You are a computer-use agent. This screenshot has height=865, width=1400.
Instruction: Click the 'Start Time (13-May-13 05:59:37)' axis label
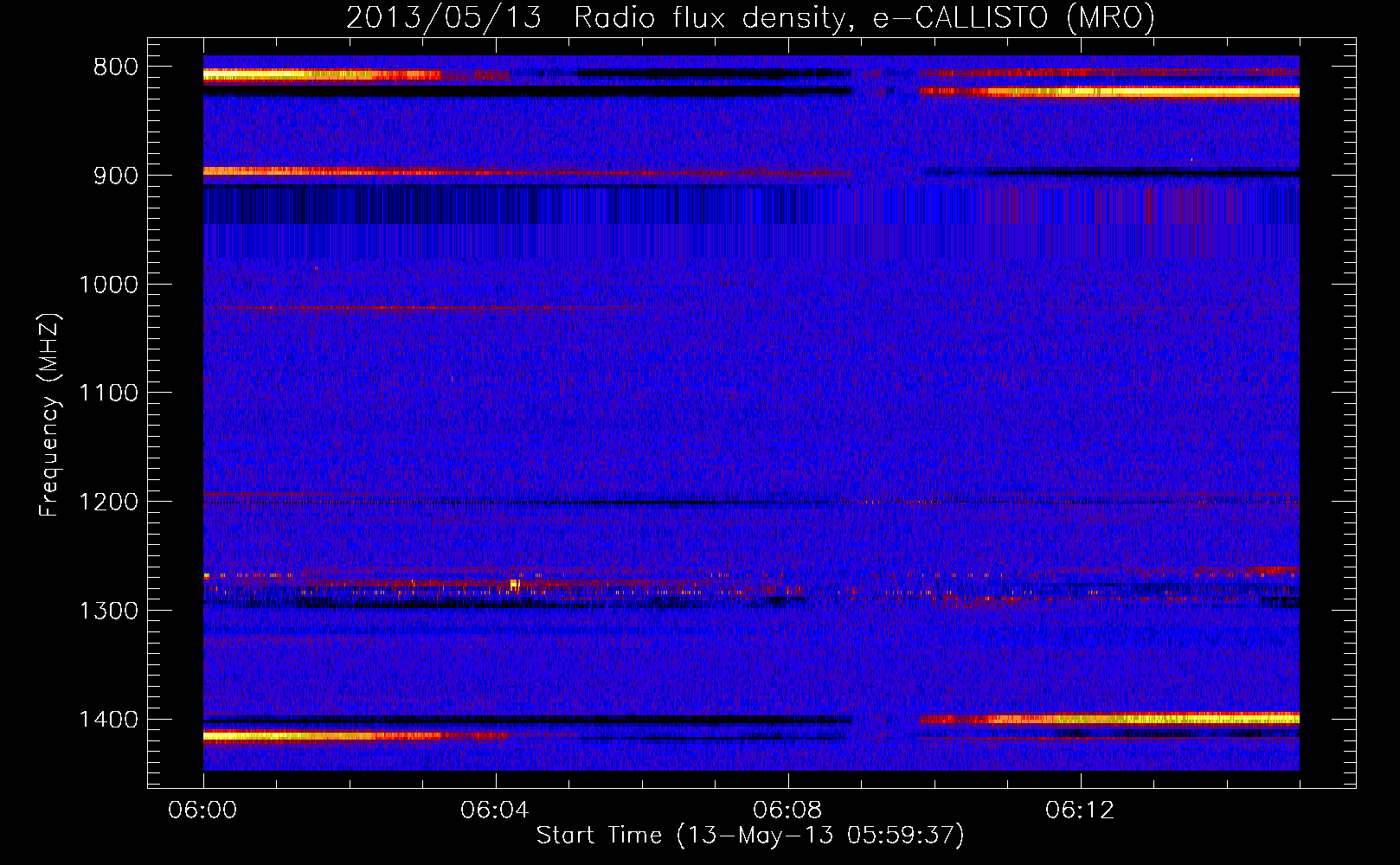click(750, 836)
